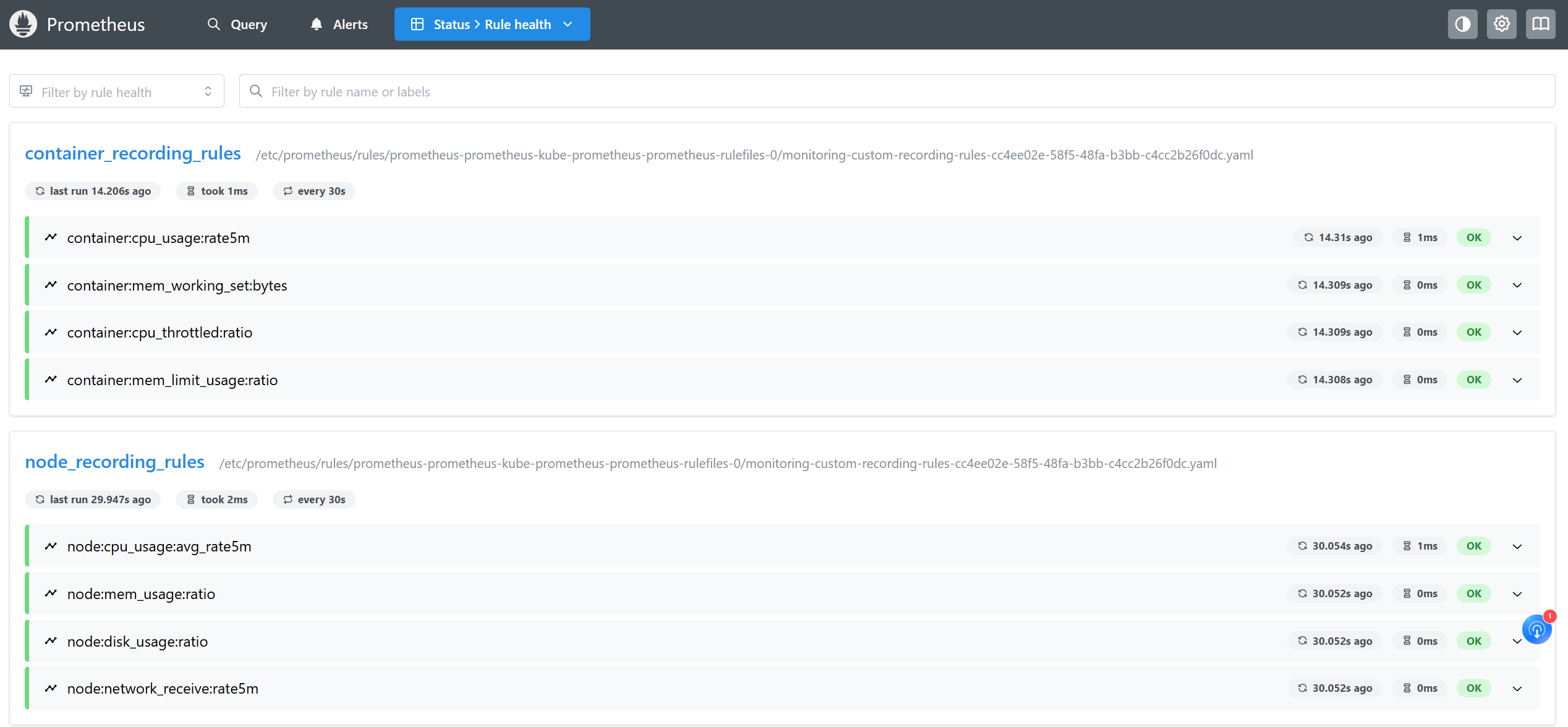
Task: Click the graph icon beside node:mem_usage:ratio
Action: click(x=51, y=593)
